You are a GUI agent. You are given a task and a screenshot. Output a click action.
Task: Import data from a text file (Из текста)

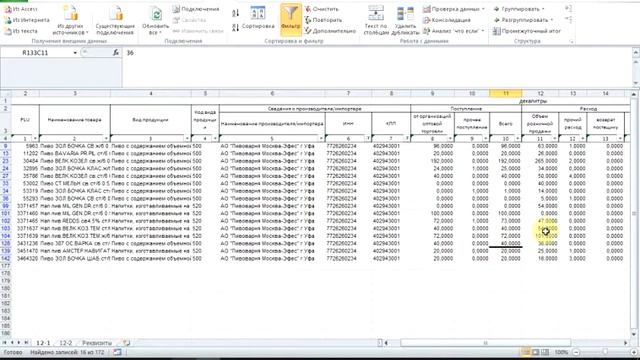point(21,31)
